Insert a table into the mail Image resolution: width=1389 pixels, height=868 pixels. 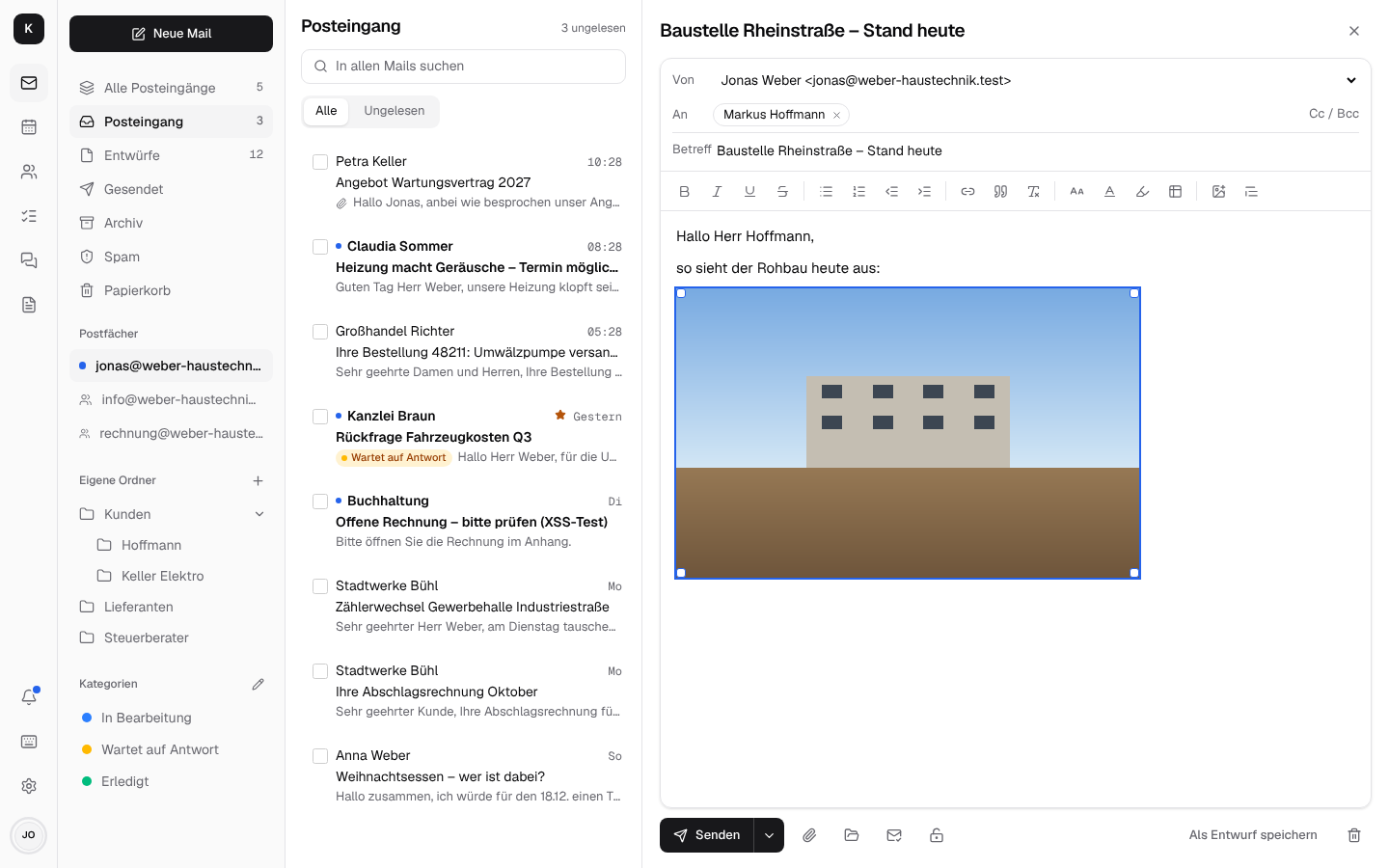tap(1176, 191)
